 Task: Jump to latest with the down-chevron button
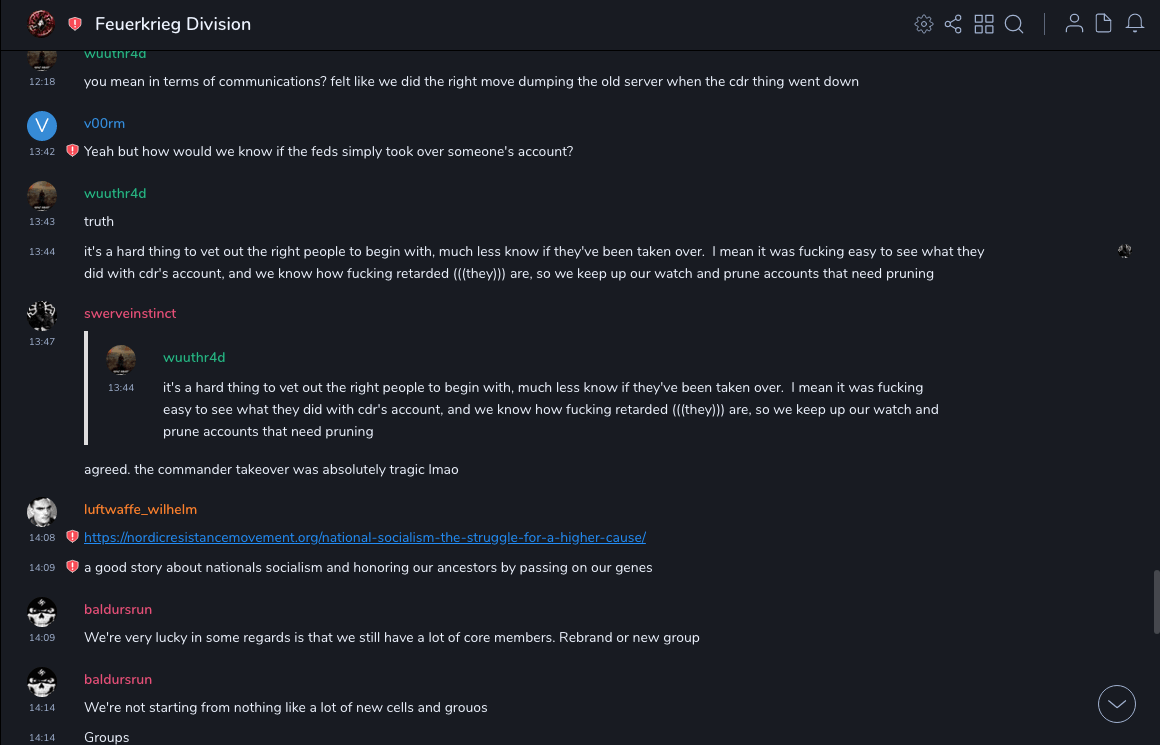coord(1117,704)
